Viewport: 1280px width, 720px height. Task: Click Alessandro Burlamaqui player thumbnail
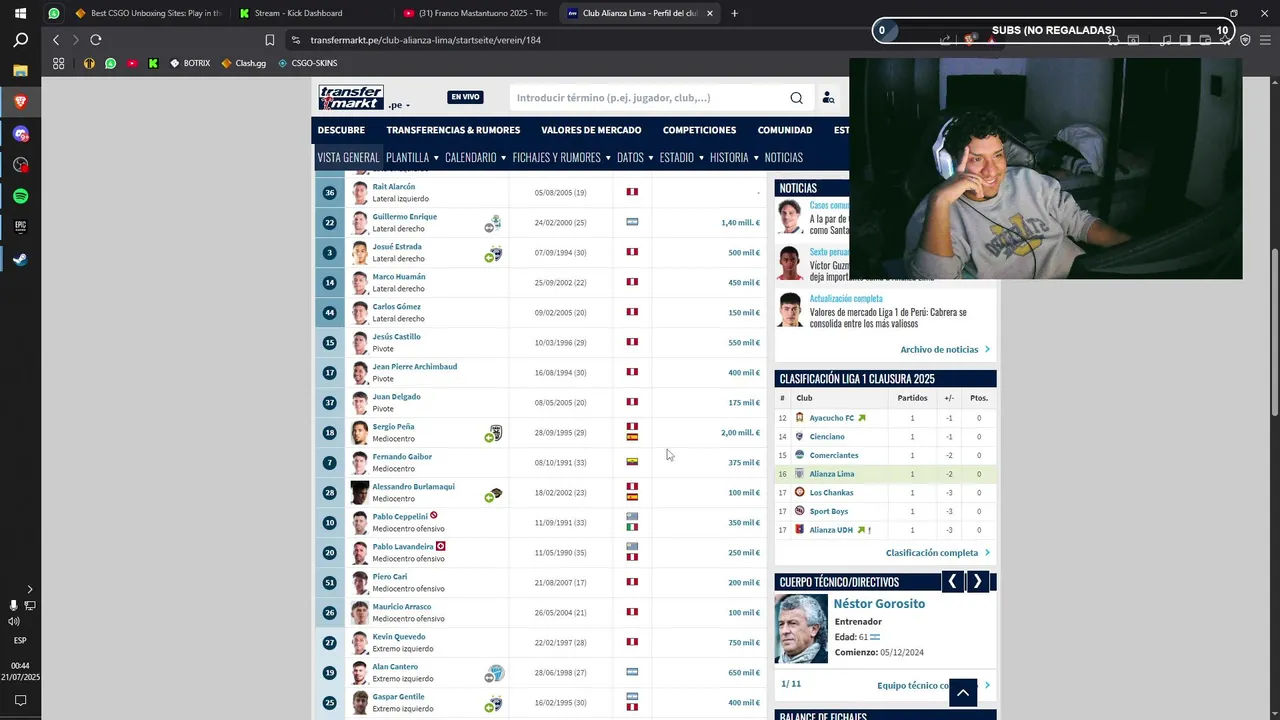360,493
